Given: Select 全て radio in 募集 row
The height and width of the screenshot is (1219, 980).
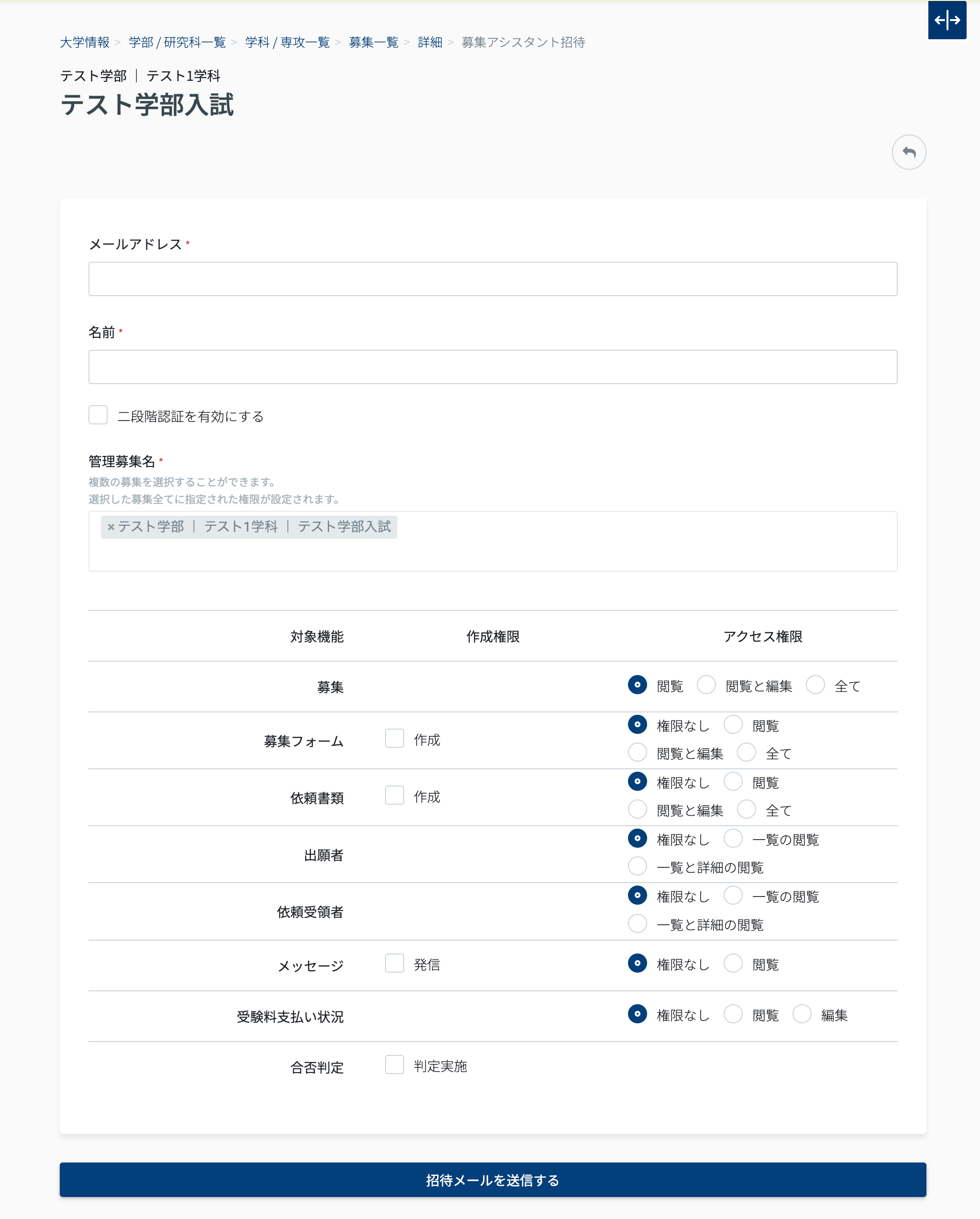Looking at the screenshot, I should 815,685.
